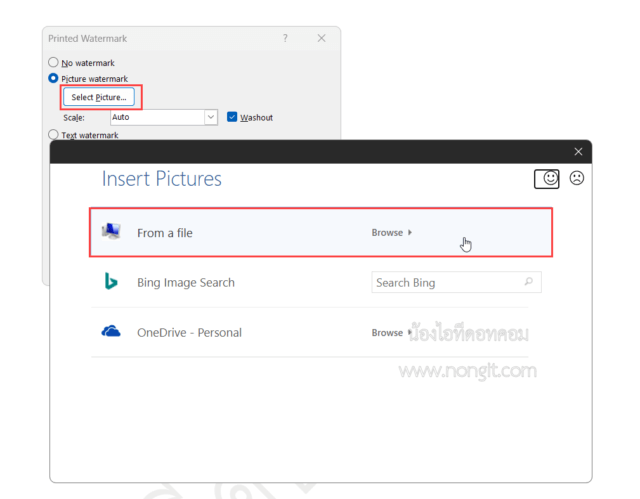
Task: Click the frowning face feedback icon
Action: (x=577, y=178)
